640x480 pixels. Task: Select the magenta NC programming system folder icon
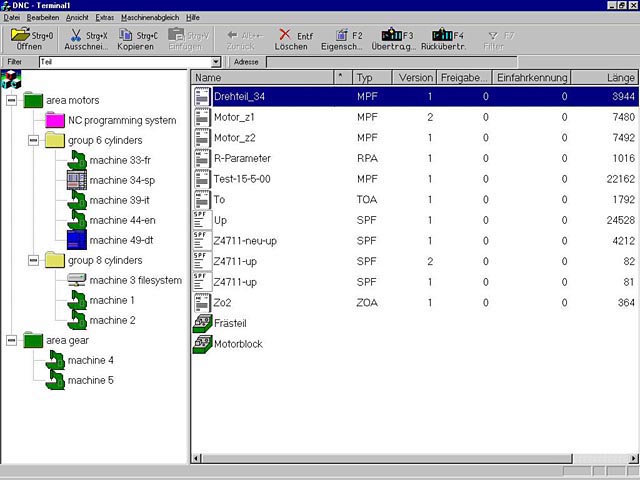[55, 120]
